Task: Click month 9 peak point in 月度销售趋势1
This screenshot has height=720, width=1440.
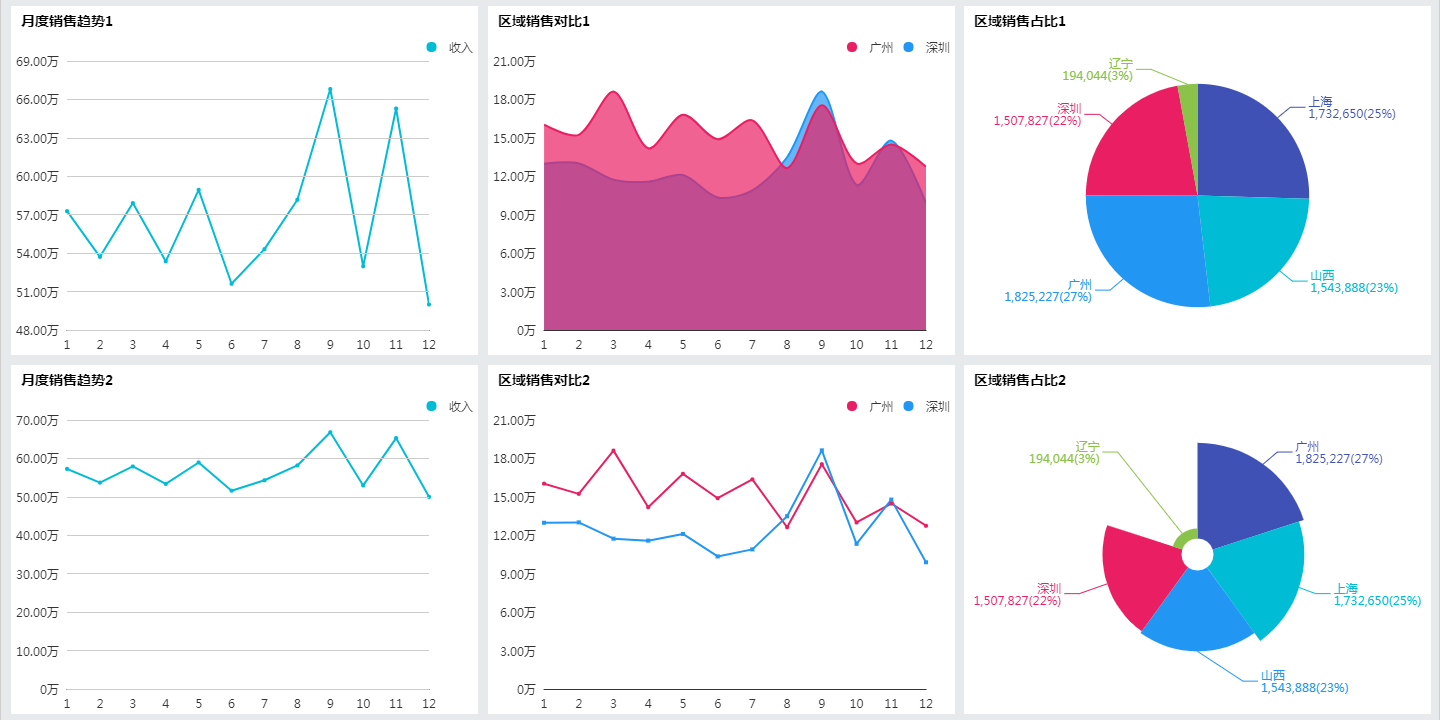Action: coord(330,89)
